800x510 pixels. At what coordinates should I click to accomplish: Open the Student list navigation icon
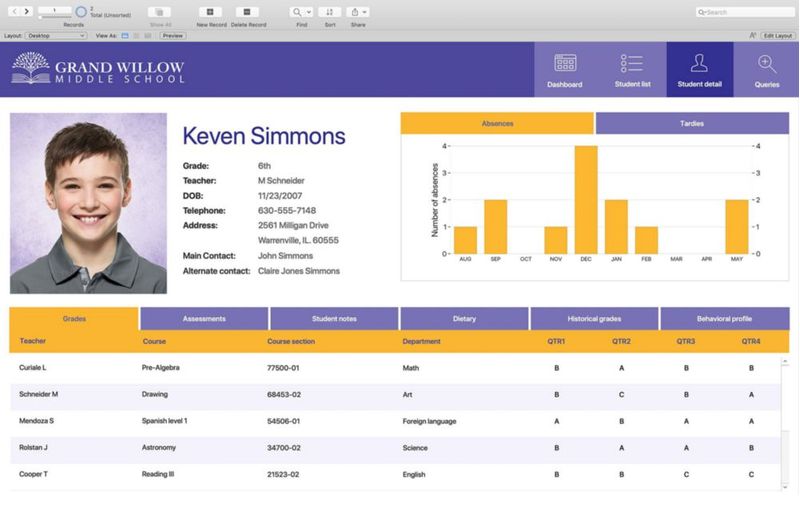click(633, 70)
